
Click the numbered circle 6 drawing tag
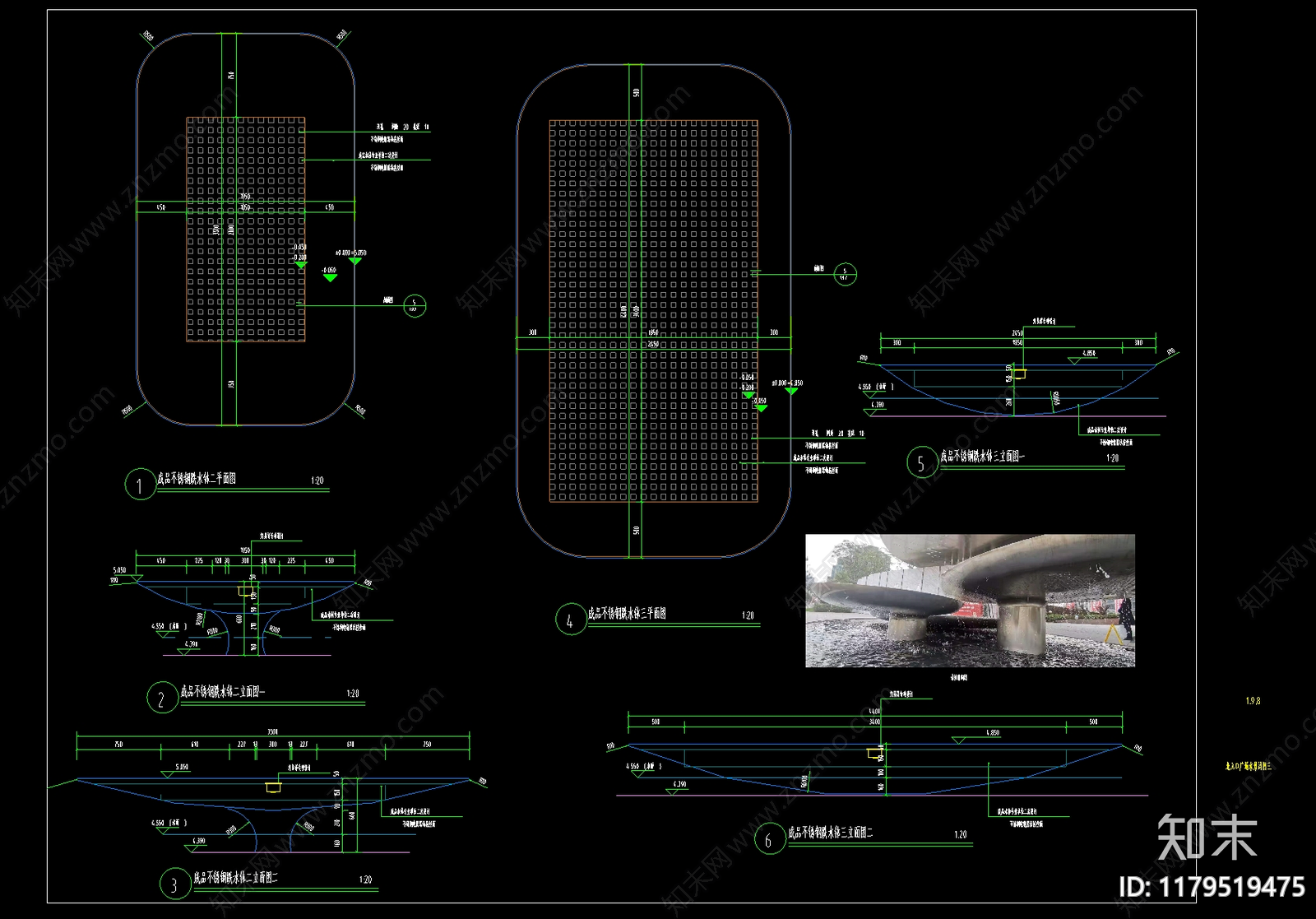click(770, 838)
